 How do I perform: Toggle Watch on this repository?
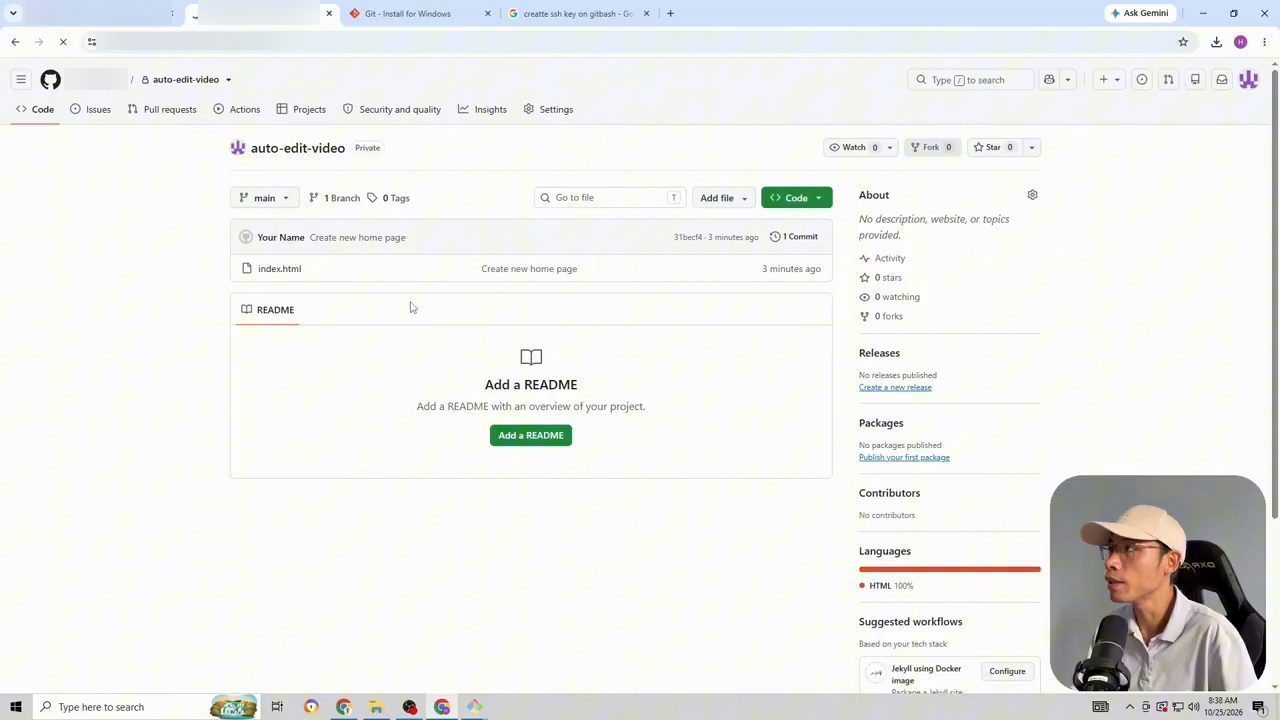coord(853,147)
